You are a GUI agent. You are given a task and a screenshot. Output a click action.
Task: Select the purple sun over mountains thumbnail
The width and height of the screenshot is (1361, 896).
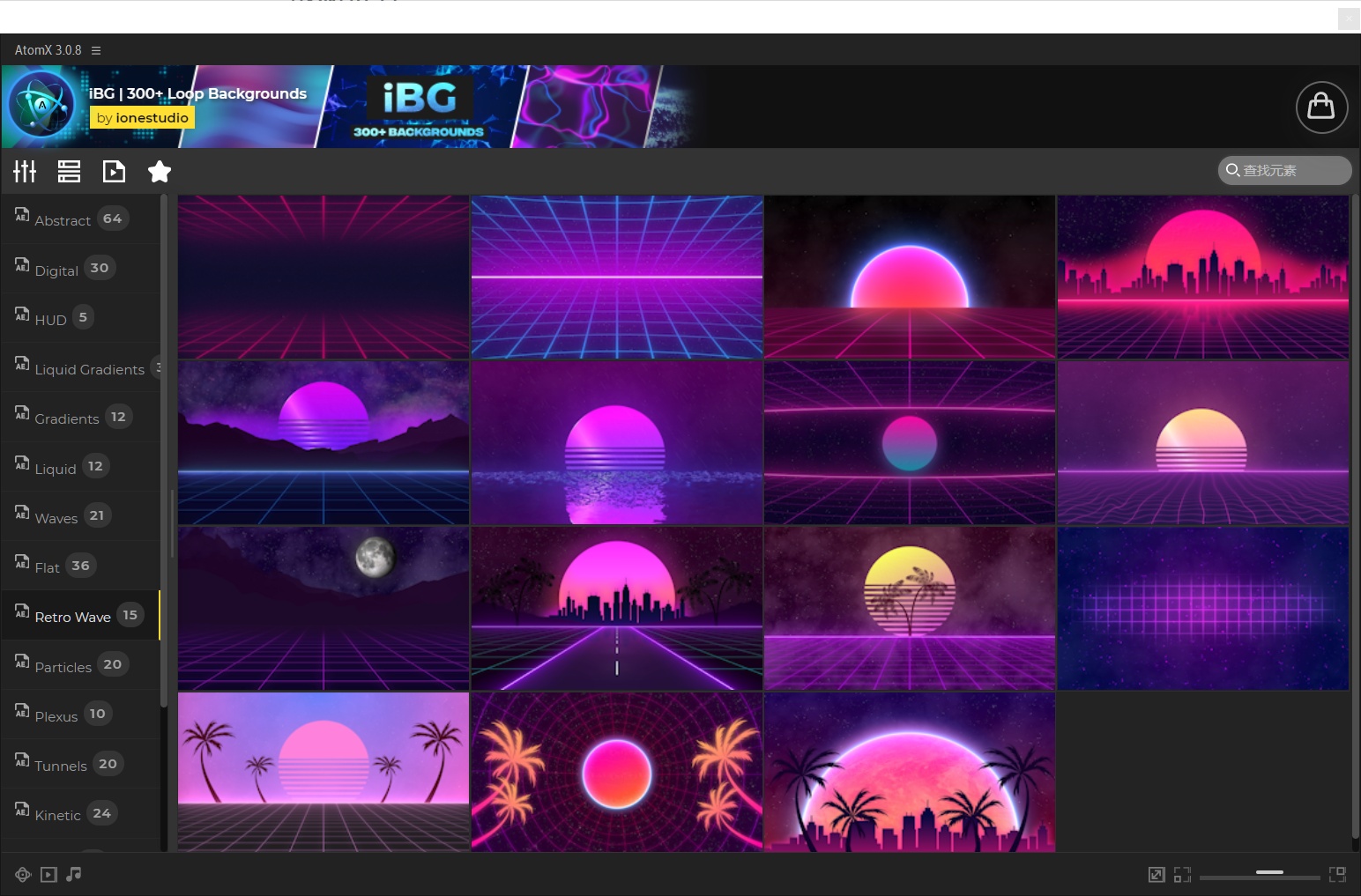point(324,442)
